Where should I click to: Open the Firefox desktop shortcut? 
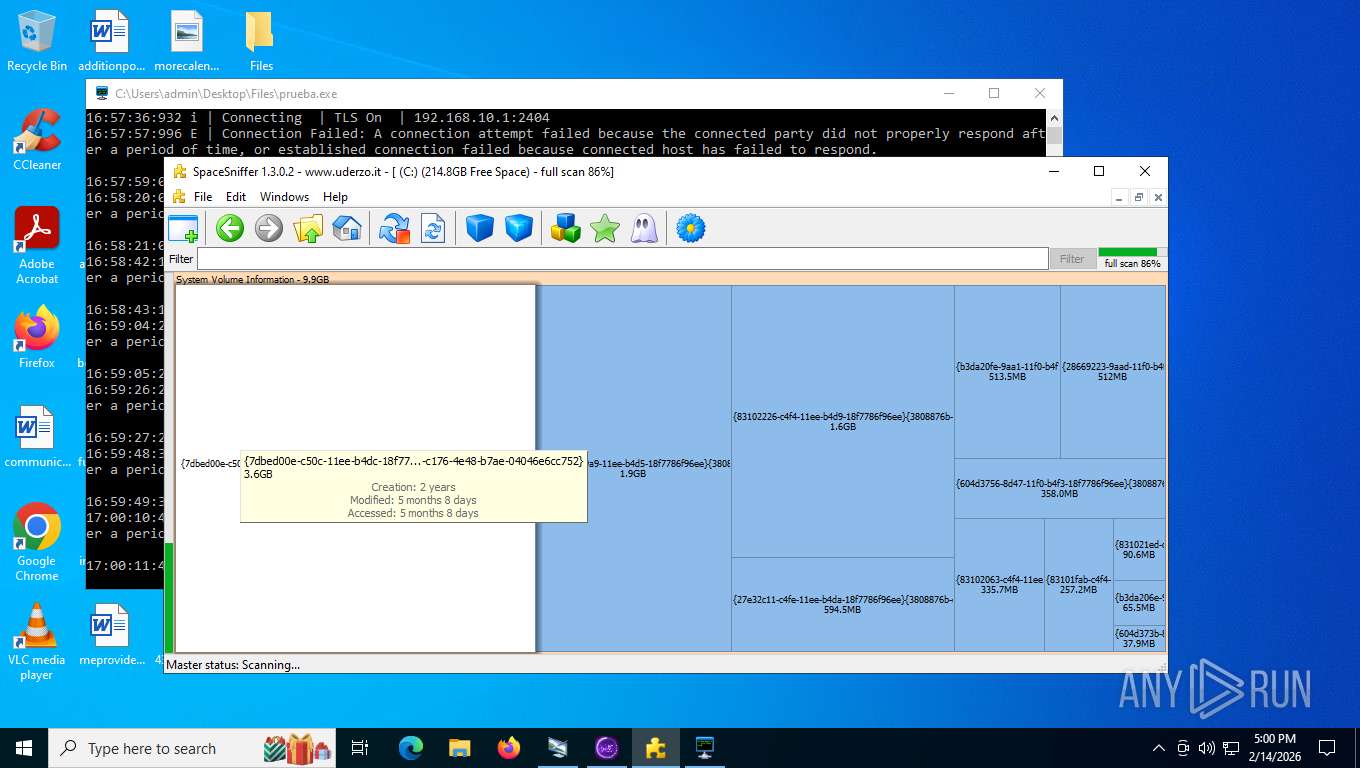[37, 338]
